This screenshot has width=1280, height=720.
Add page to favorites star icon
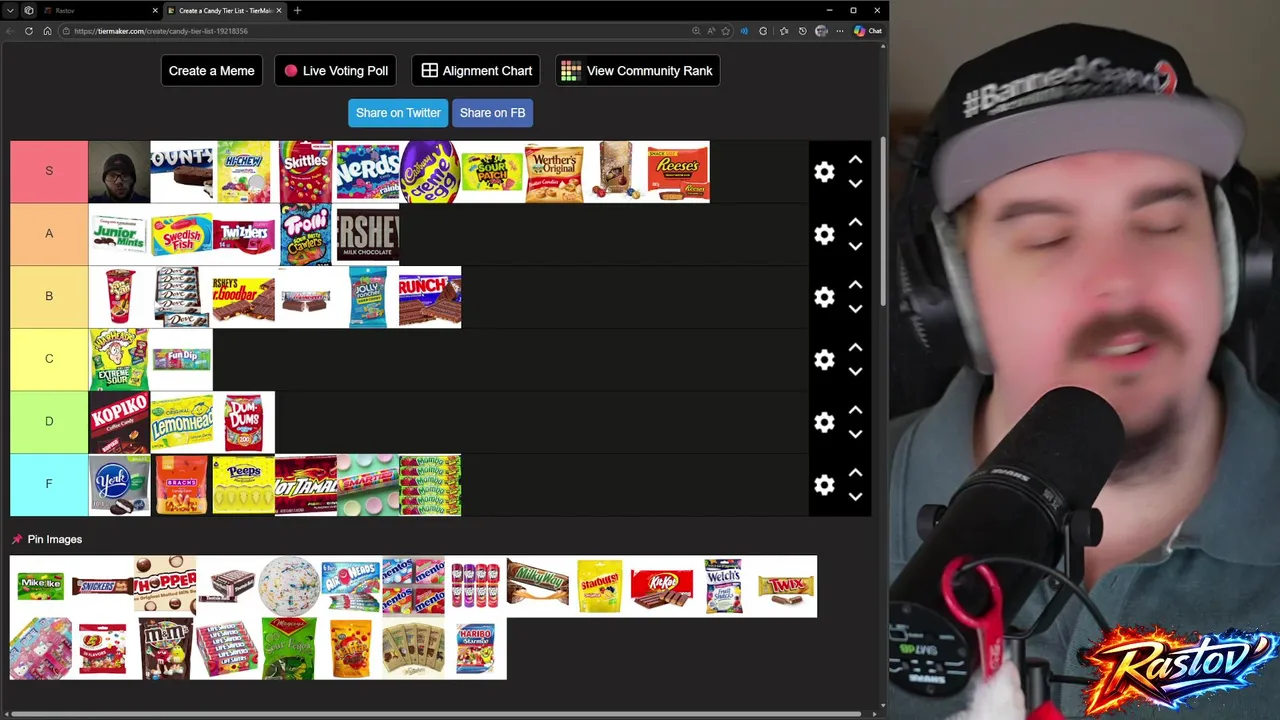726,31
